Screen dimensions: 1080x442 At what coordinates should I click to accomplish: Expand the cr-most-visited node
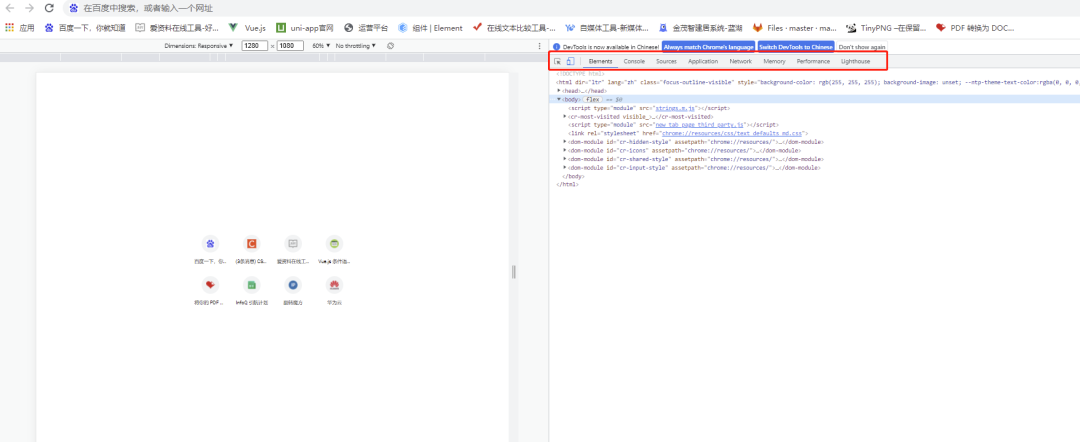click(565, 116)
